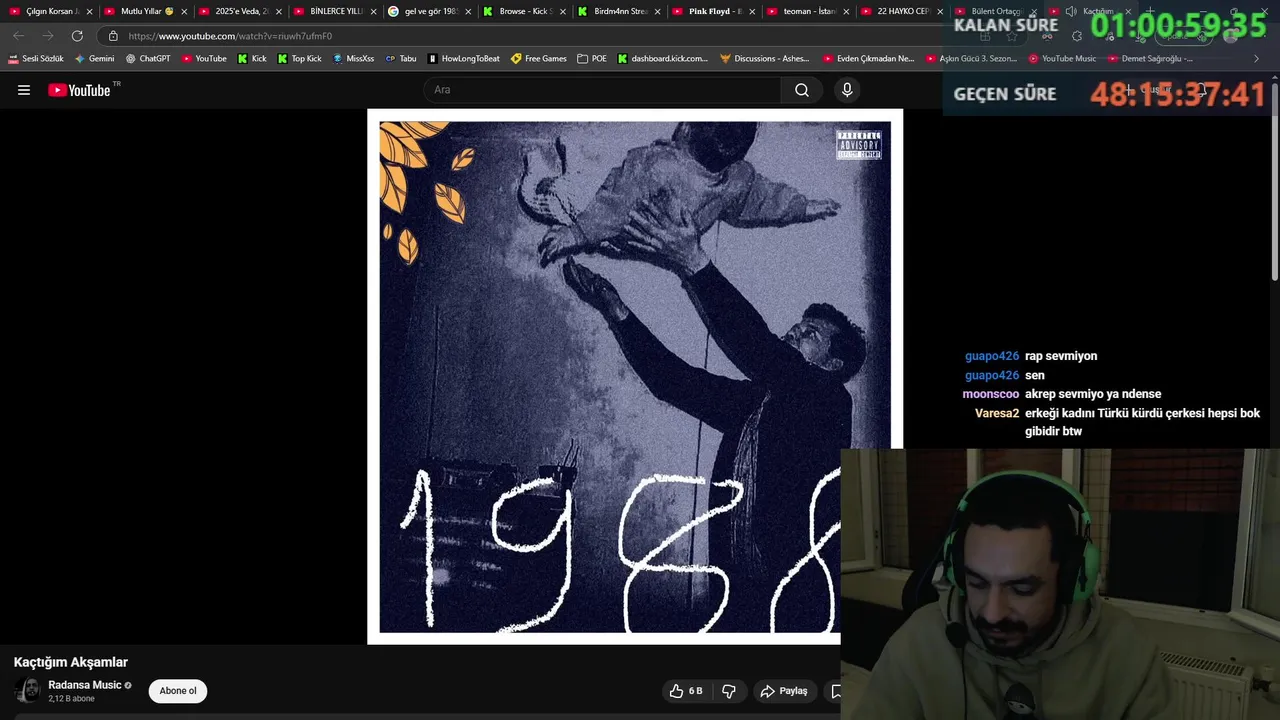
Task: Focus the 'Ara' search field
Action: point(603,90)
